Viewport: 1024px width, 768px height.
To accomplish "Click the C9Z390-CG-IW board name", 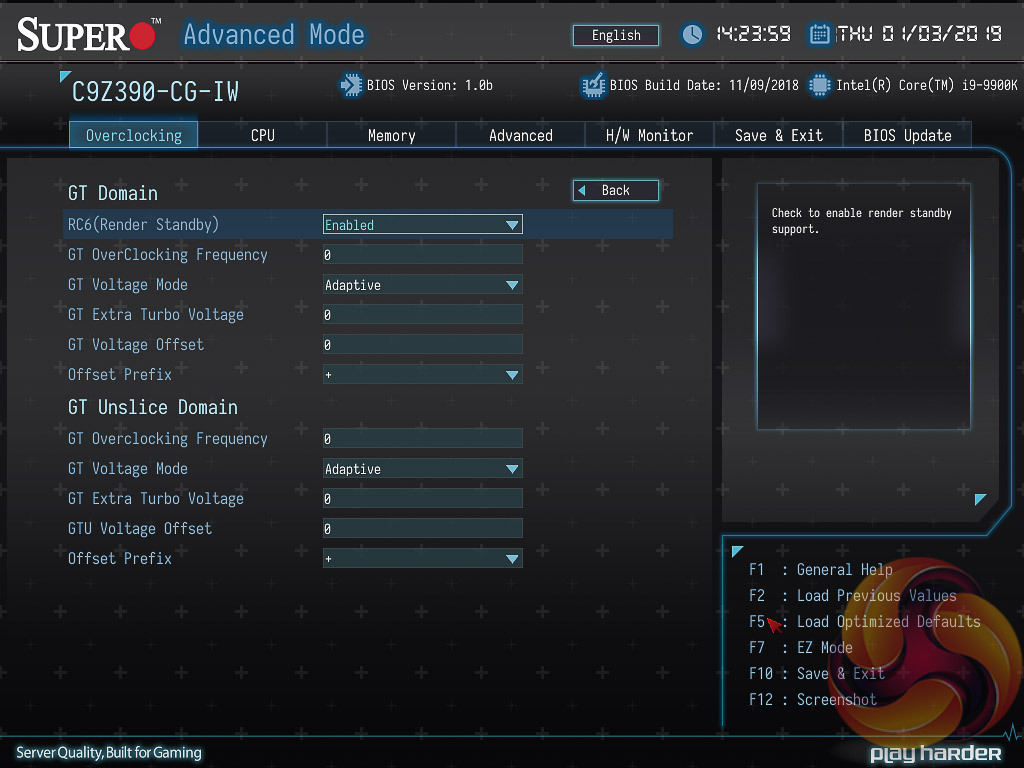I will tap(155, 91).
